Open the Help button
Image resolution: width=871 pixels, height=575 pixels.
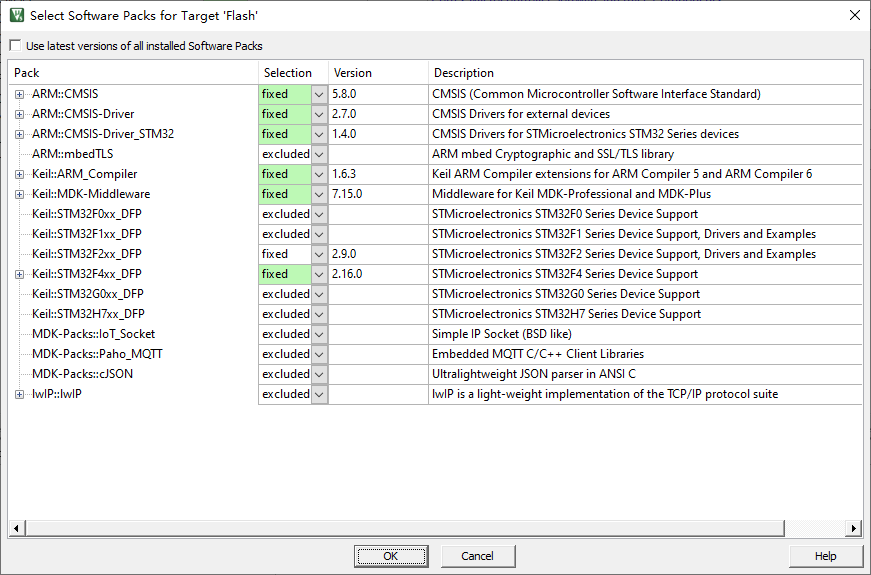click(x=825, y=556)
